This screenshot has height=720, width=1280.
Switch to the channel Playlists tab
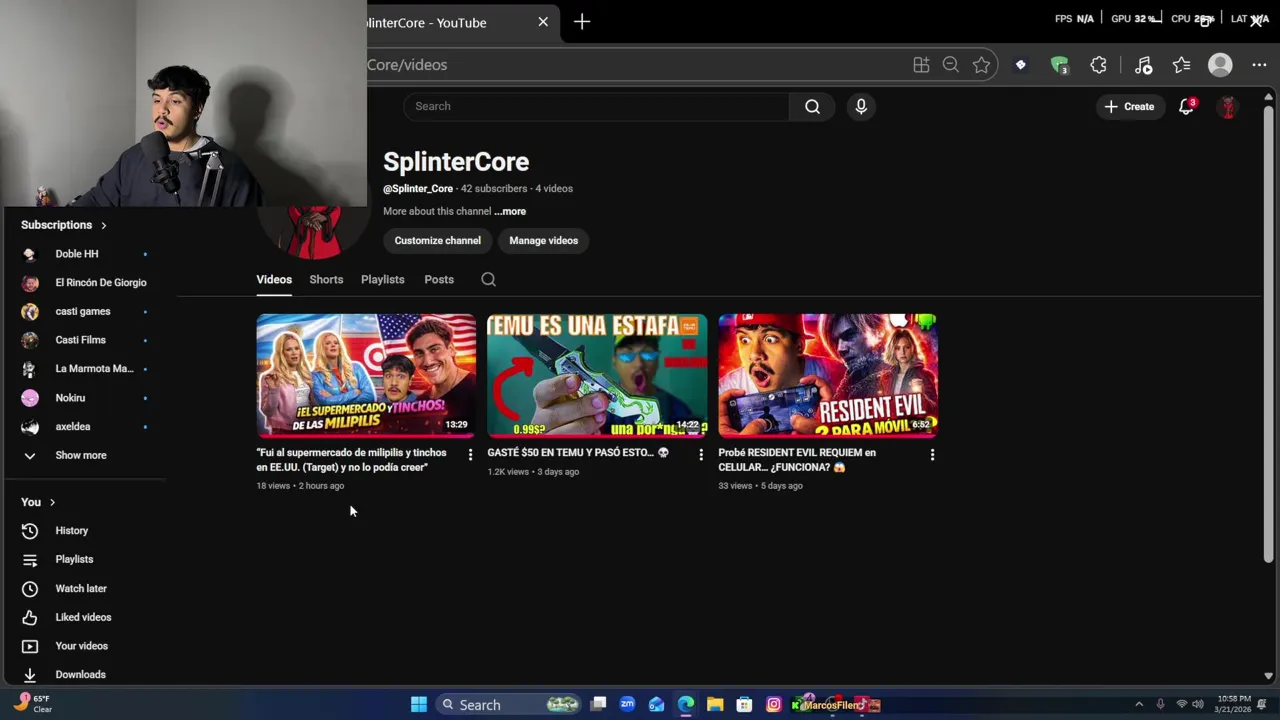383,280
